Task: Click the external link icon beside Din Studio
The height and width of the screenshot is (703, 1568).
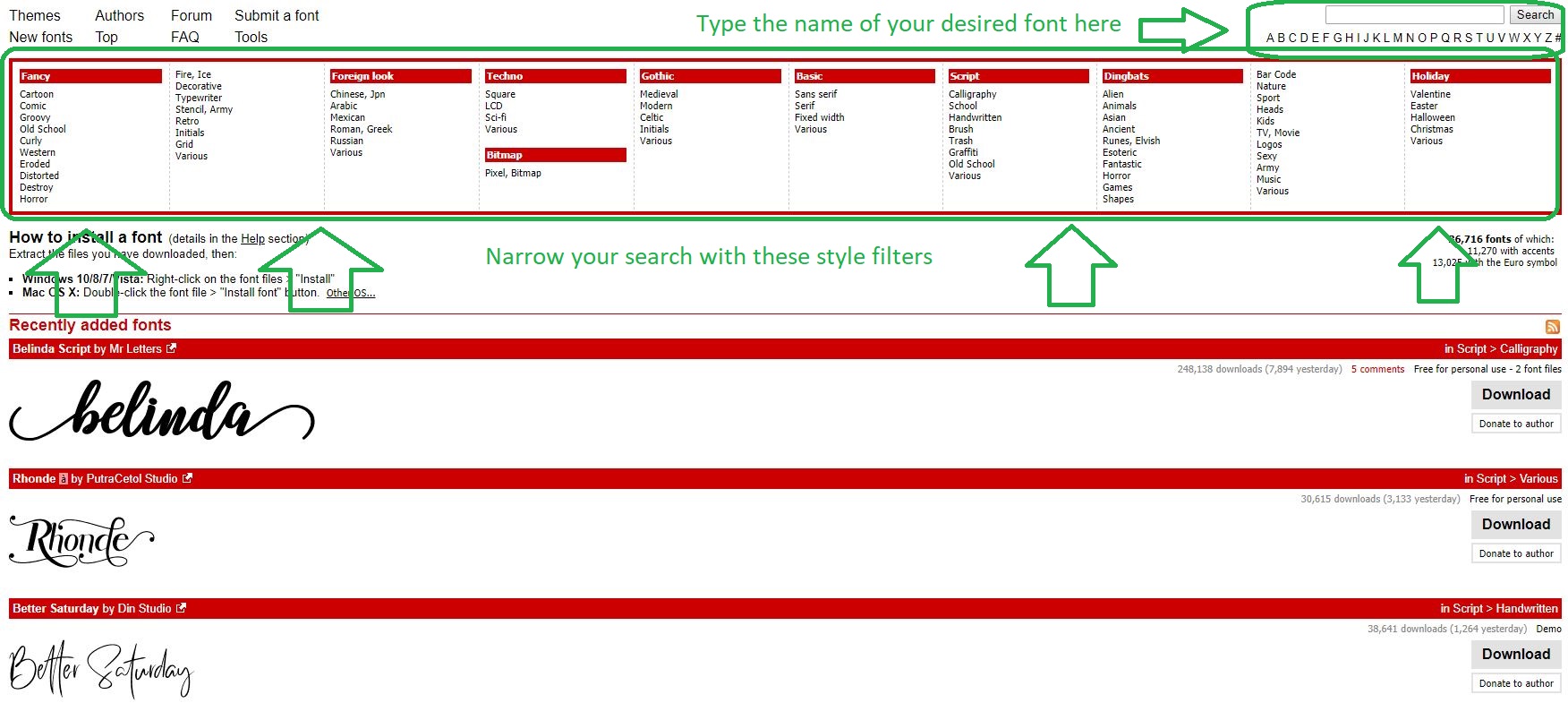Action: point(181,608)
